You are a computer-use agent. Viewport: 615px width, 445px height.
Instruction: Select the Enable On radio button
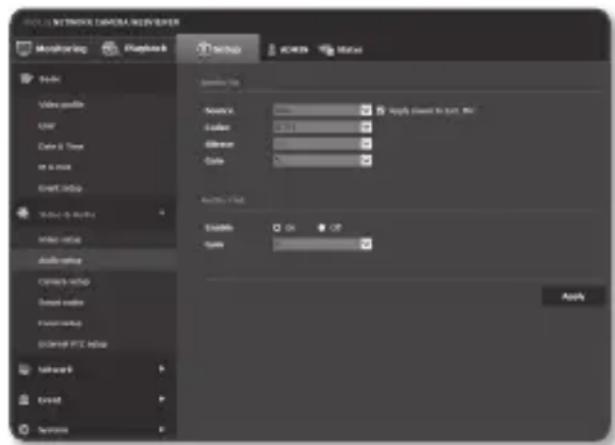click(277, 227)
